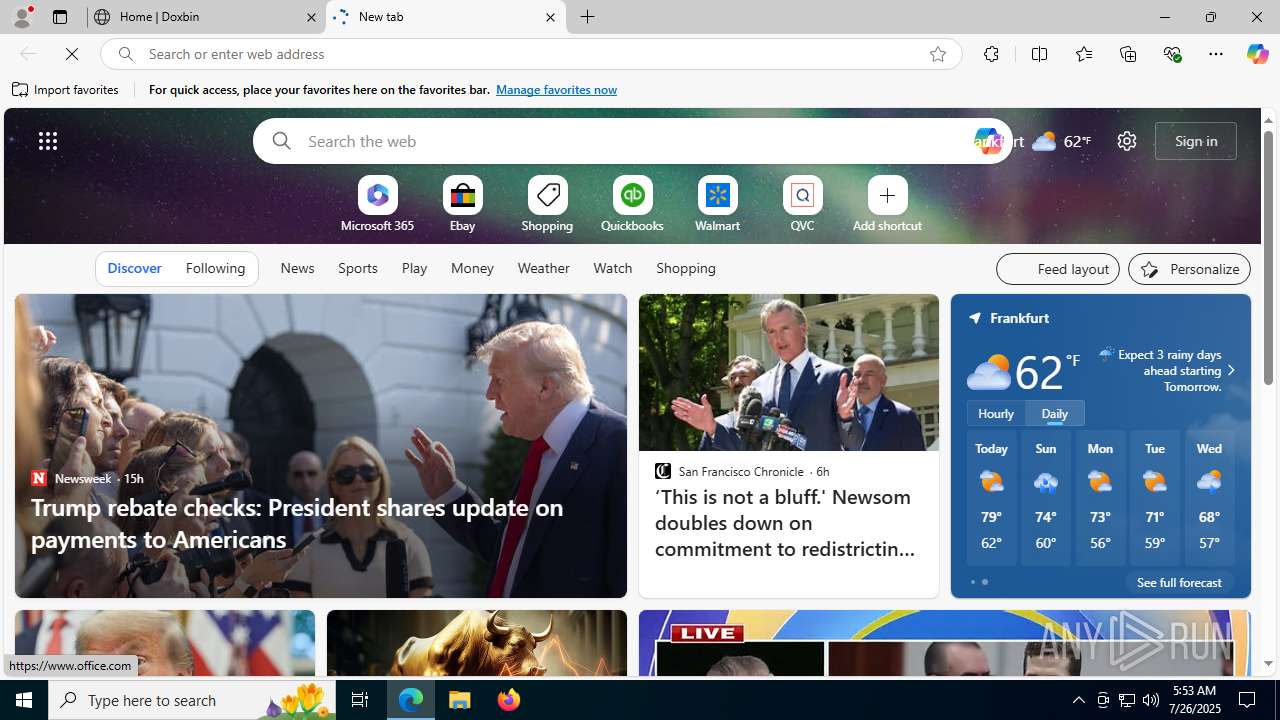Open the Walmart shortcut
This screenshot has width=1280, height=720.
(717, 206)
